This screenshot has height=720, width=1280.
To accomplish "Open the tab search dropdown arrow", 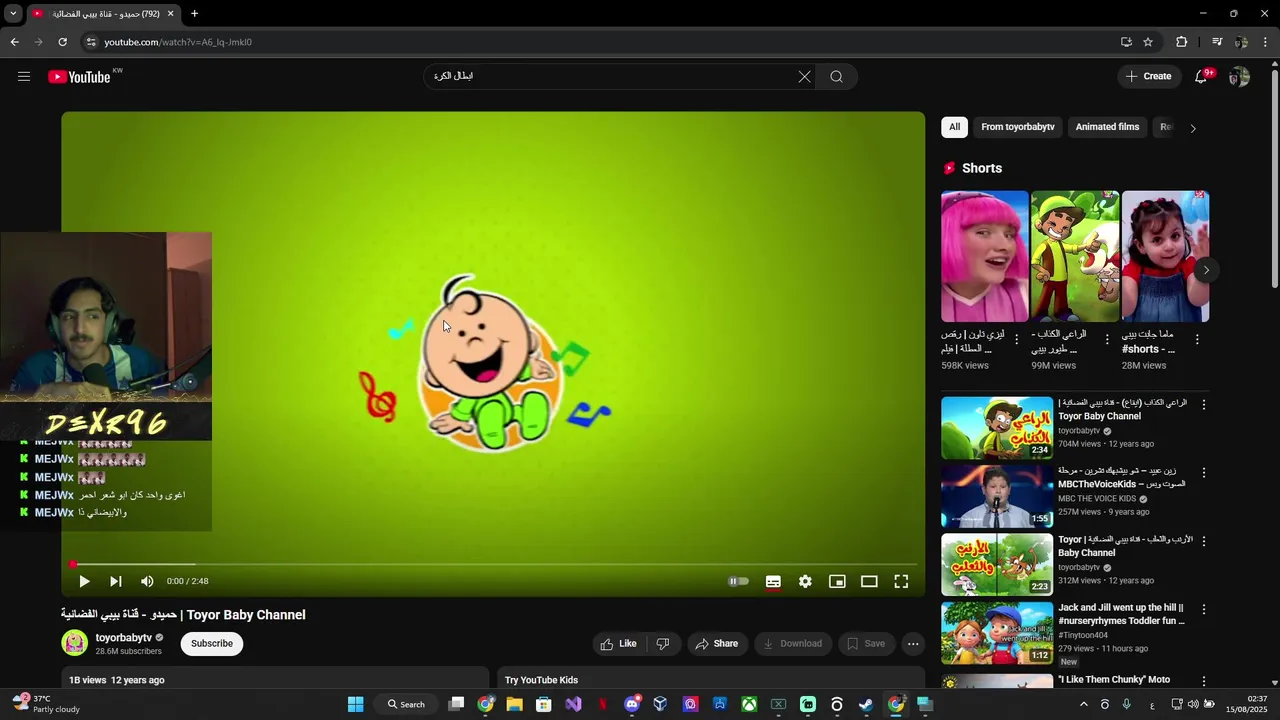I will (x=13, y=14).
